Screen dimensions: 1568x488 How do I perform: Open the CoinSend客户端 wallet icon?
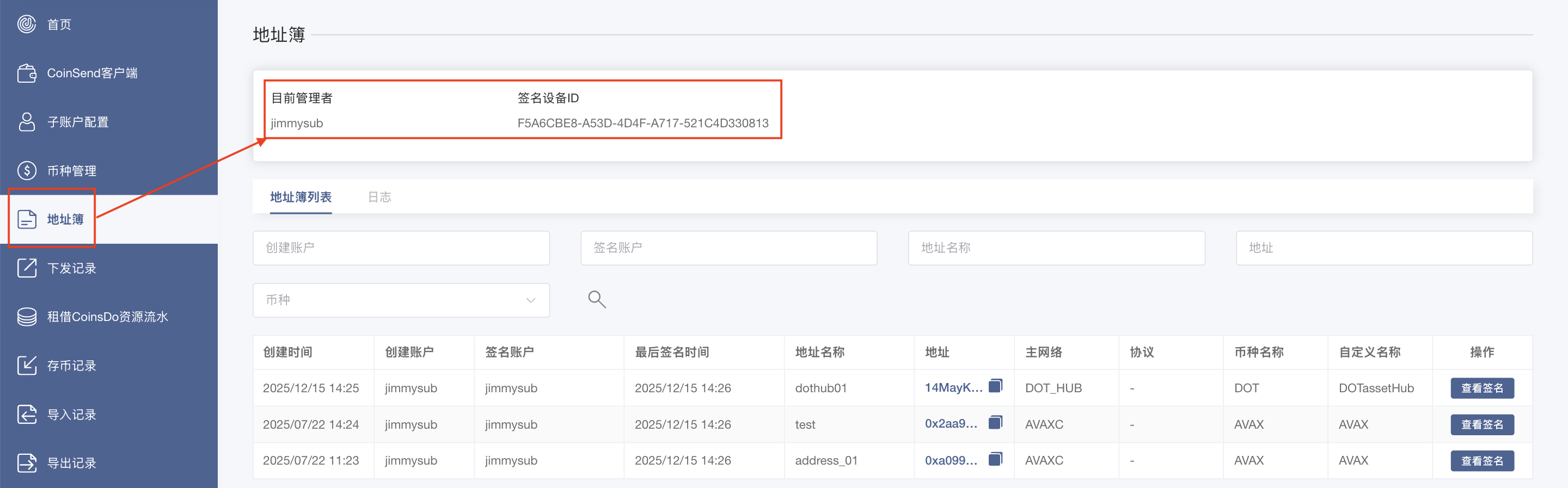point(27,73)
